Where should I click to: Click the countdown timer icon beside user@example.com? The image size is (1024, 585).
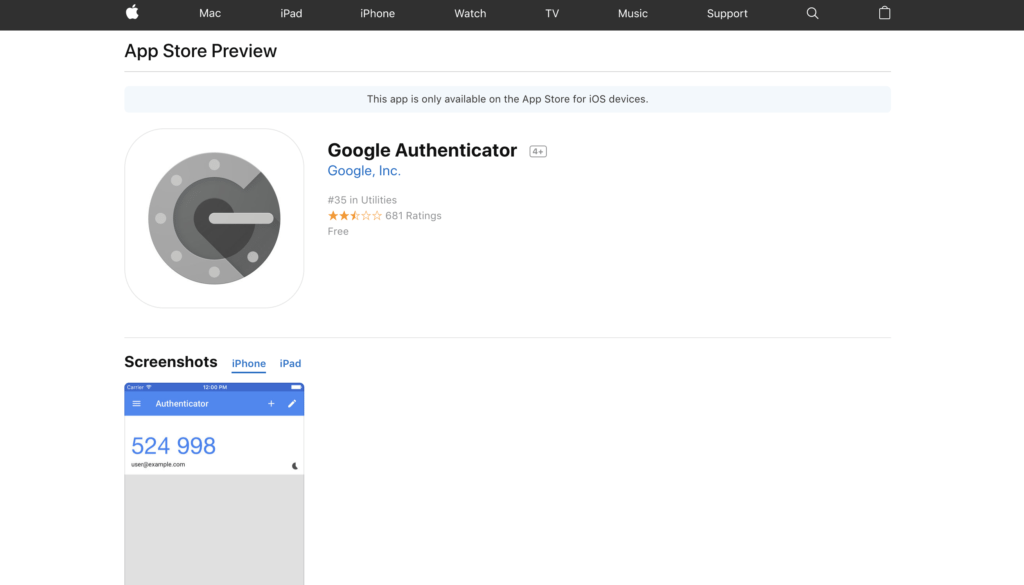point(295,466)
